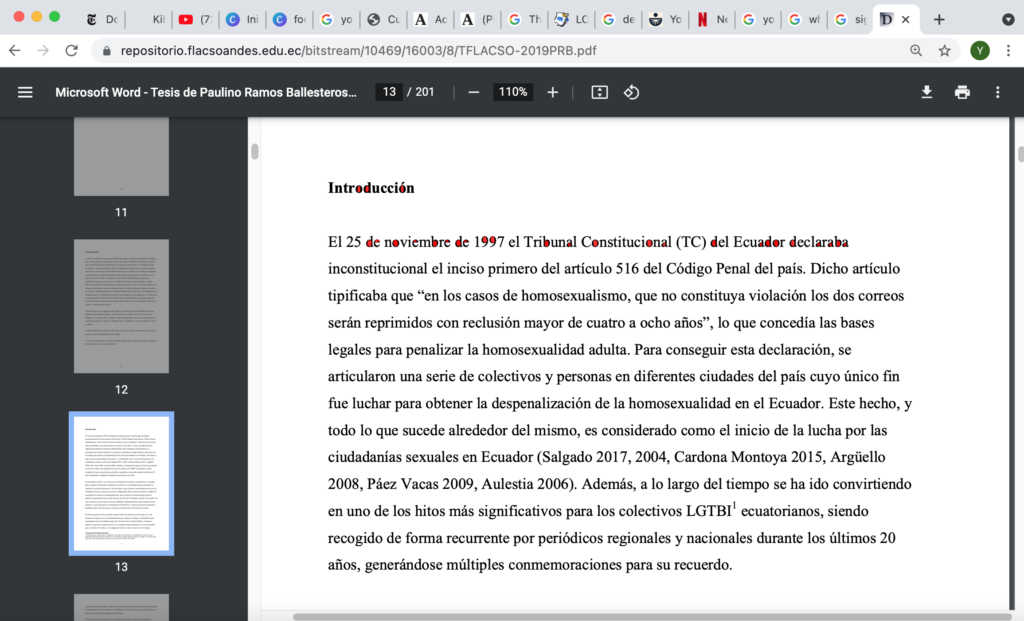This screenshot has width=1024, height=621.
Task: Open the browser zoom magnifier icon
Action: click(916, 50)
